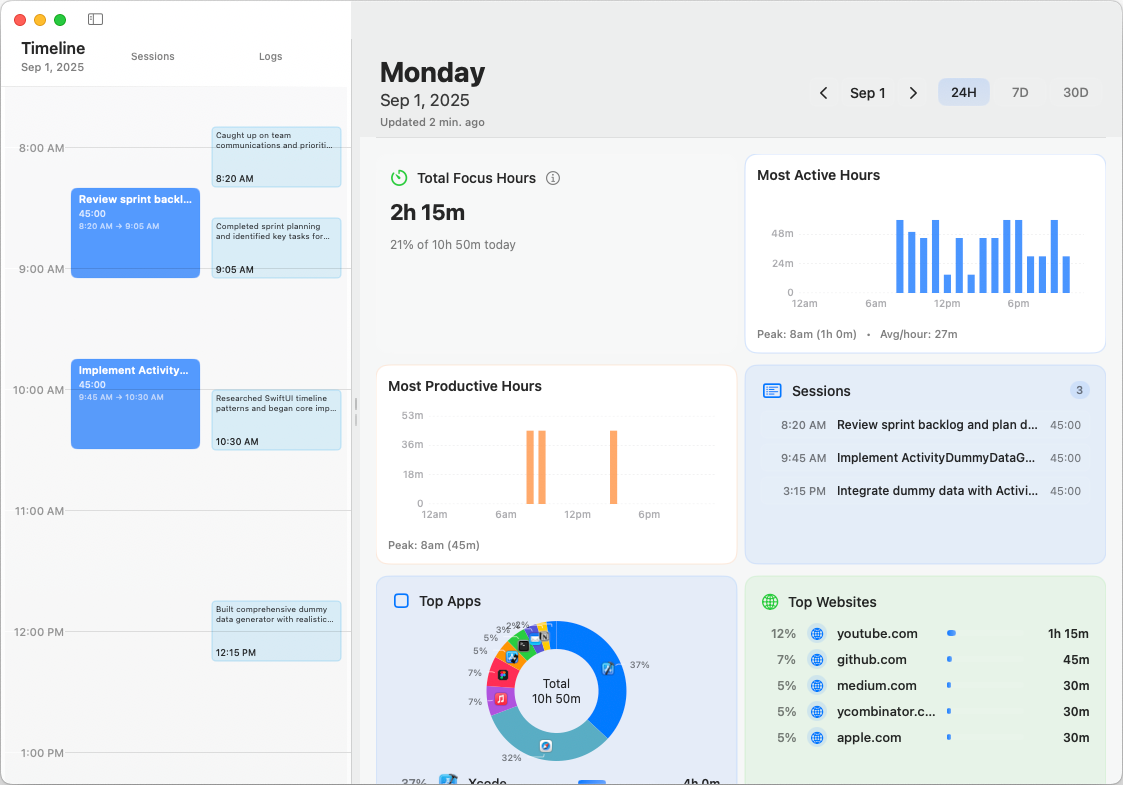Go to previous day with left chevron
The image size is (1123, 785).
click(823, 93)
